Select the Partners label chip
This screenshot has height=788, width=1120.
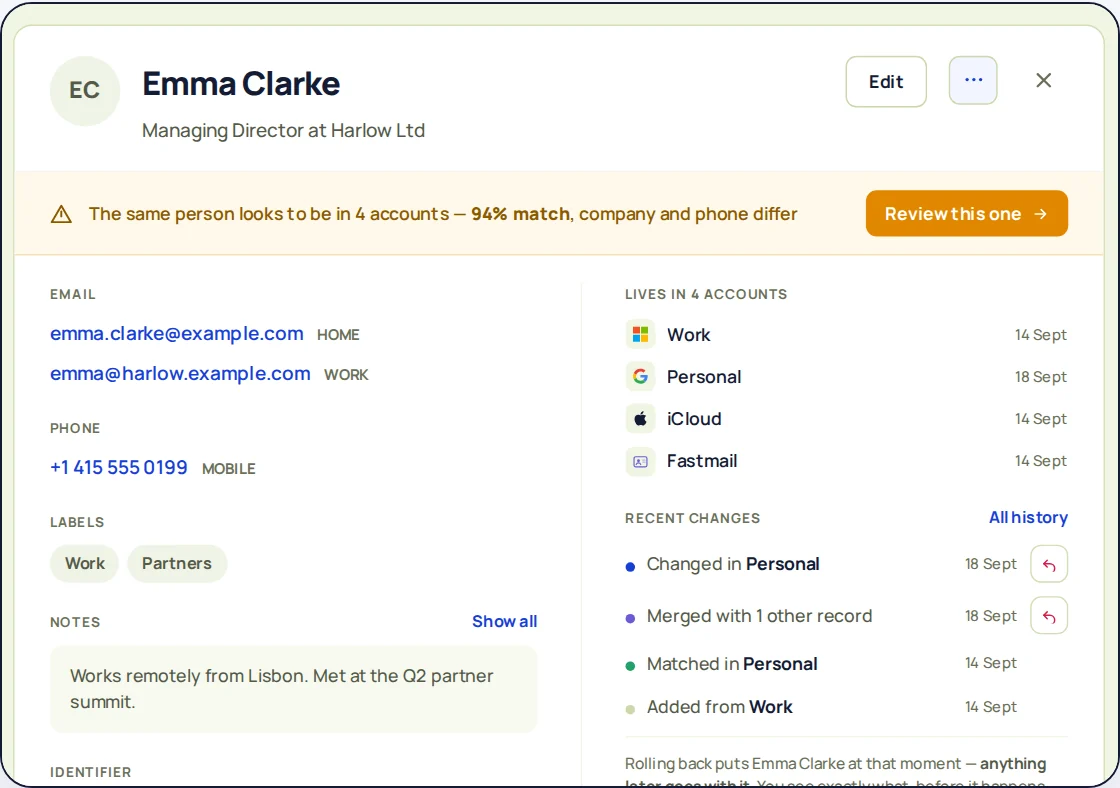(x=176, y=564)
